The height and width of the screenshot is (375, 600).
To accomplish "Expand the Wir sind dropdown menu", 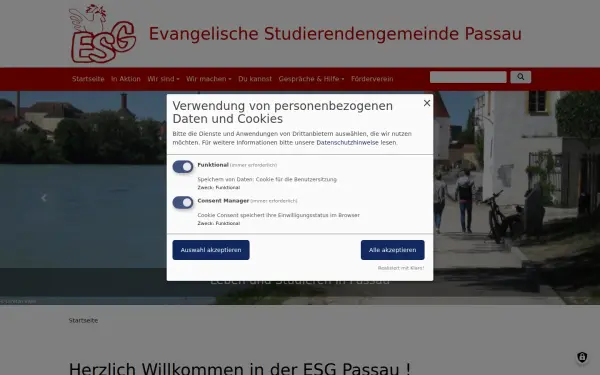I will pos(163,79).
